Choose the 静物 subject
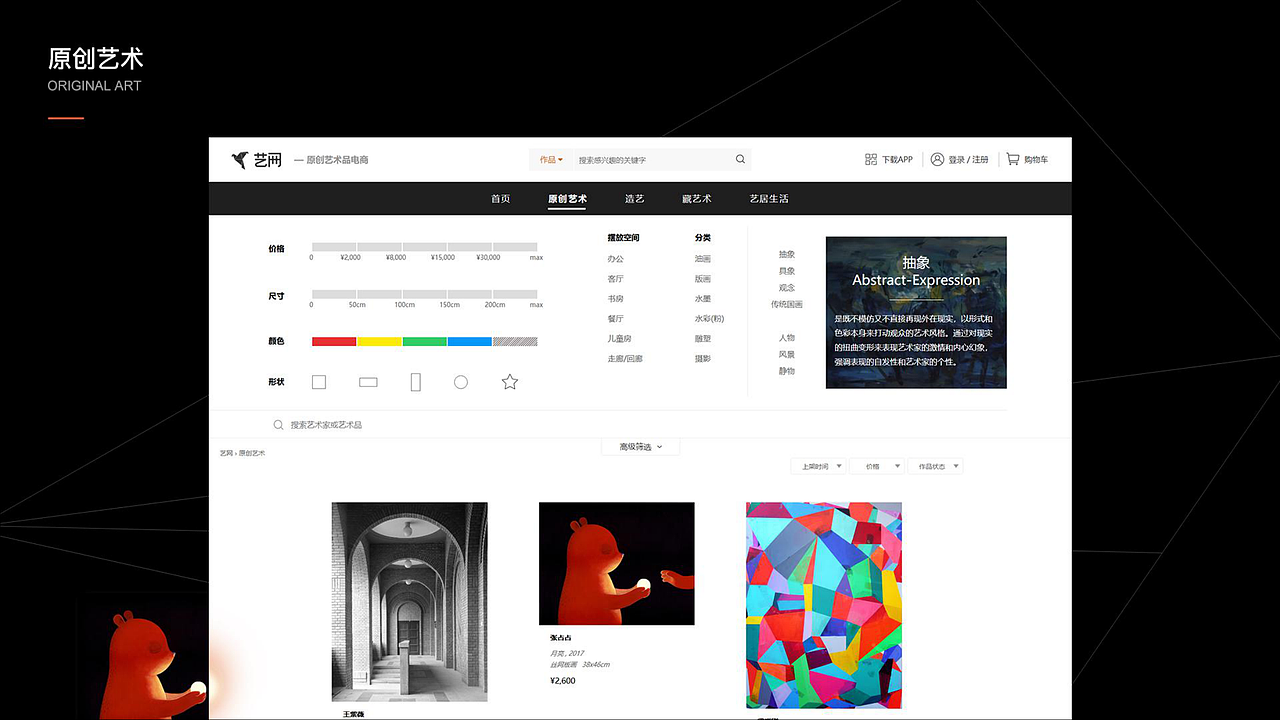Image resolution: width=1280 pixels, height=720 pixels. pyautogui.click(x=787, y=371)
